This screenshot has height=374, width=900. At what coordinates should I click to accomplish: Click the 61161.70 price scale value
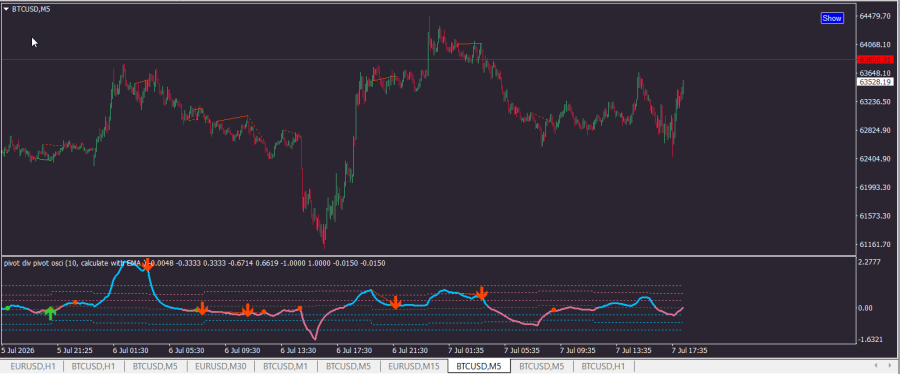tap(875, 245)
